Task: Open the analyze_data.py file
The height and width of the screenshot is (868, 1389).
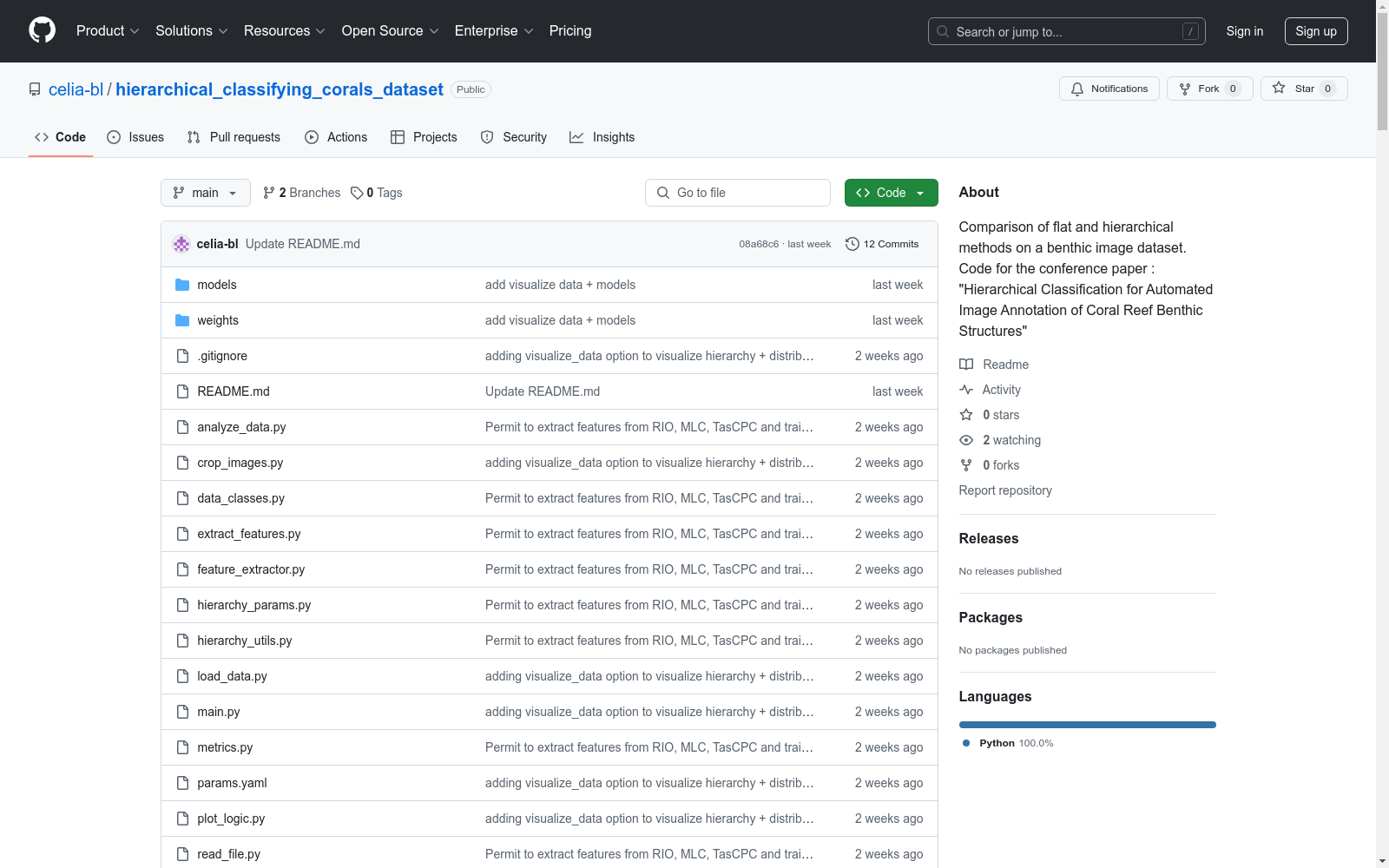Action: point(241,427)
